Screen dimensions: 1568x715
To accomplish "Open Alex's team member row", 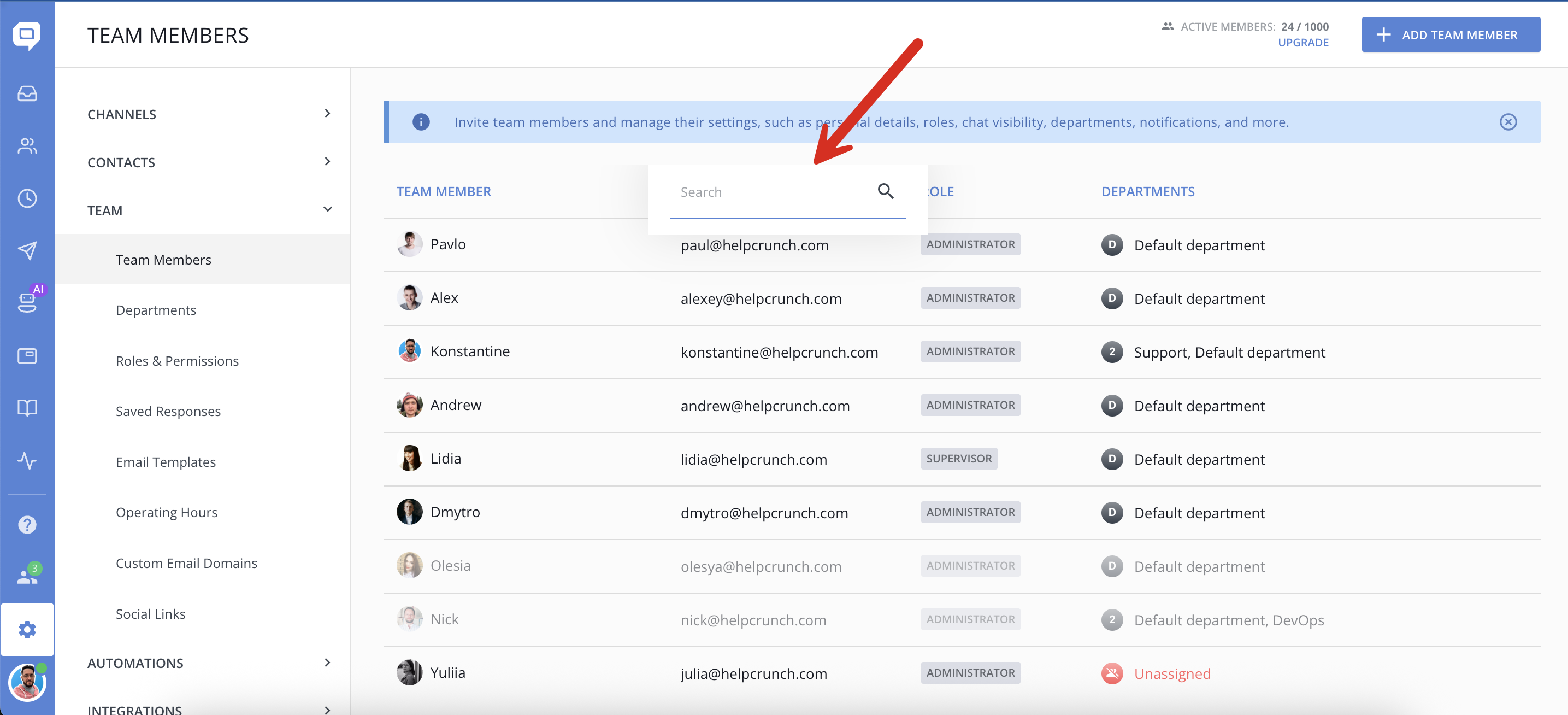I will coord(961,298).
